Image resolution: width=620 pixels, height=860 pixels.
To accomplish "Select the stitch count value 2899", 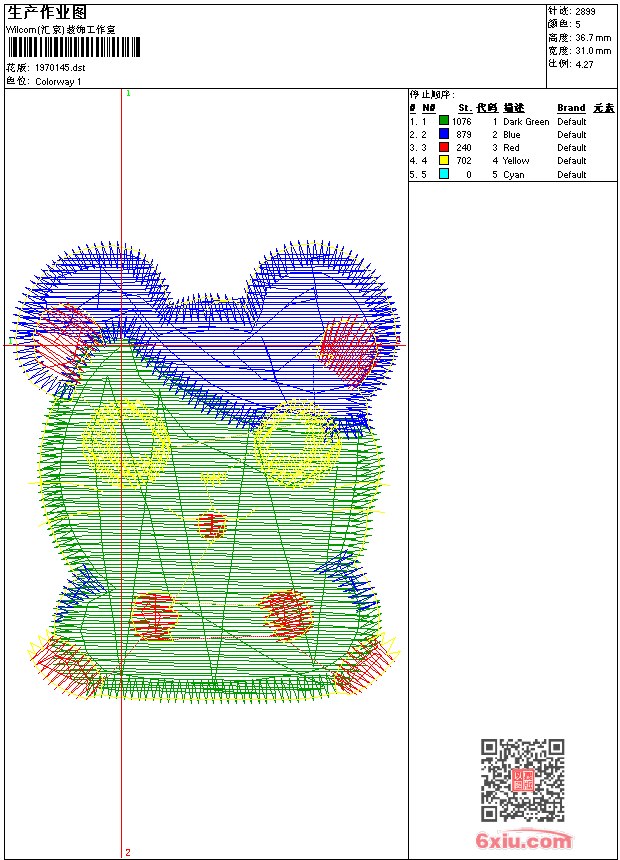I will (585, 12).
